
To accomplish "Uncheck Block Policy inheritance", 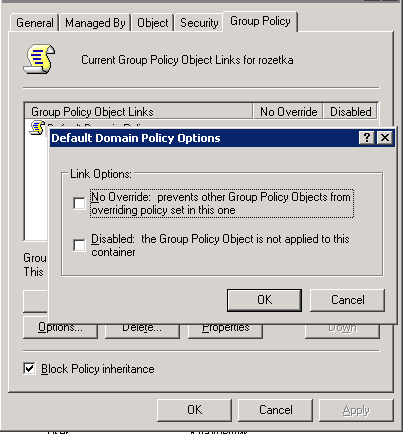I will [29, 369].
